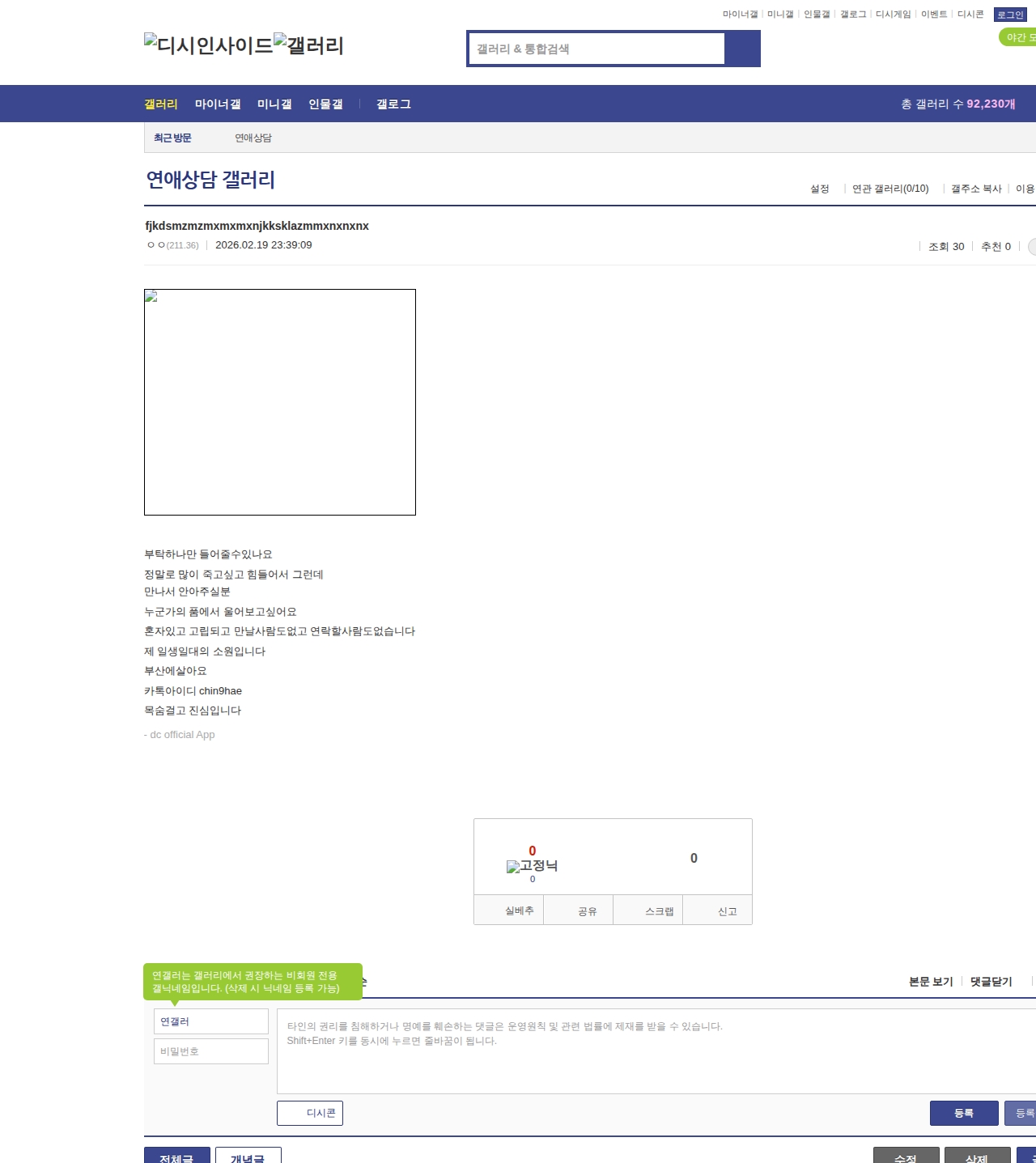Select 마이너갤 in the blue navigation bar
This screenshot has width=1036, height=1163.
point(218,104)
